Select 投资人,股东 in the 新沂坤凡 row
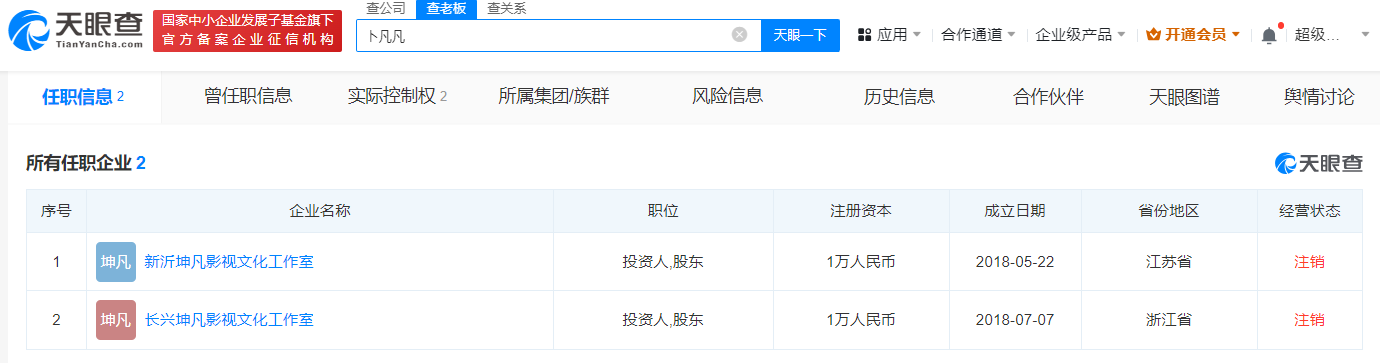1380x363 pixels. (x=663, y=262)
